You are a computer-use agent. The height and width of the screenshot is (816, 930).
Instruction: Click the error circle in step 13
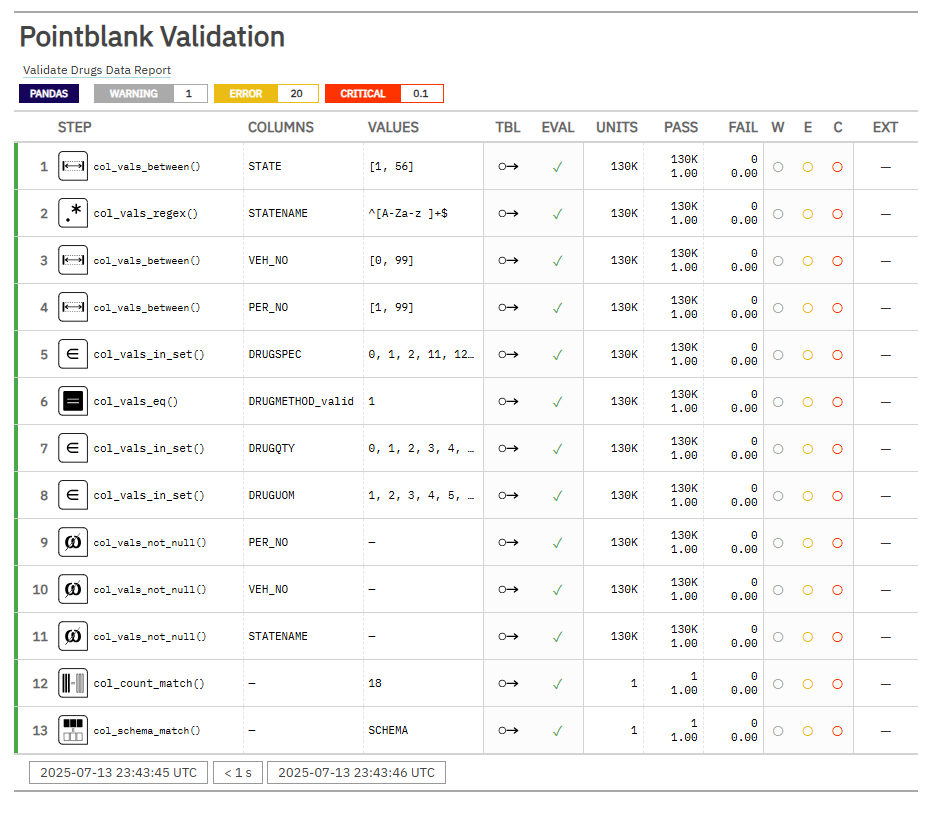pyautogui.click(x=808, y=731)
